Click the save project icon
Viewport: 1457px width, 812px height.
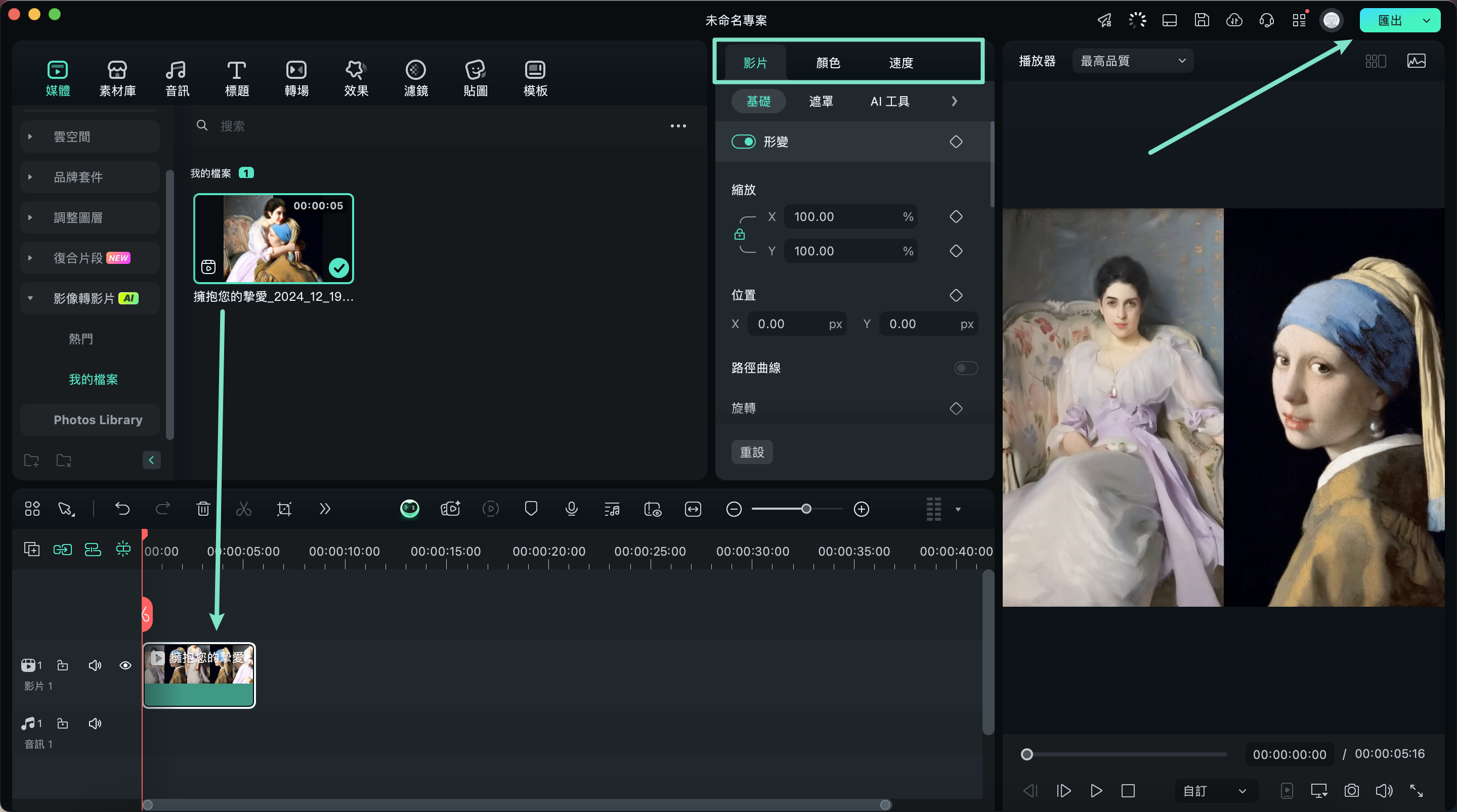(x=1202, y=20)
